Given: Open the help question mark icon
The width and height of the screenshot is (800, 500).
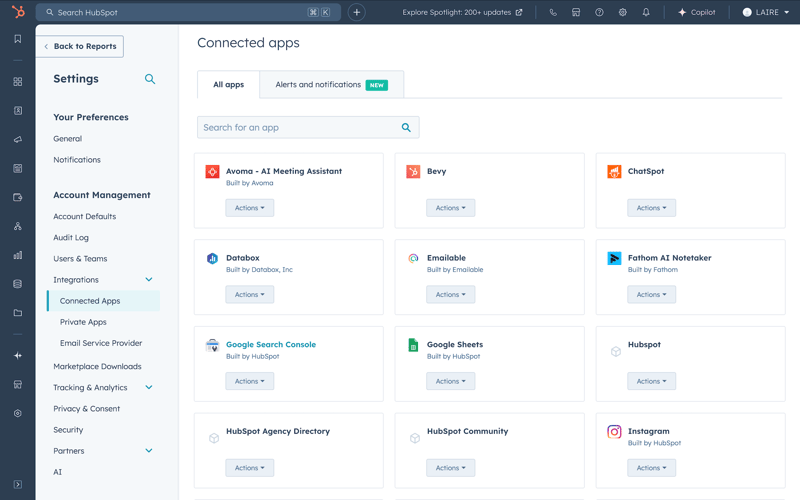Looking at the screenshot, I should click(x=599, y=12).
